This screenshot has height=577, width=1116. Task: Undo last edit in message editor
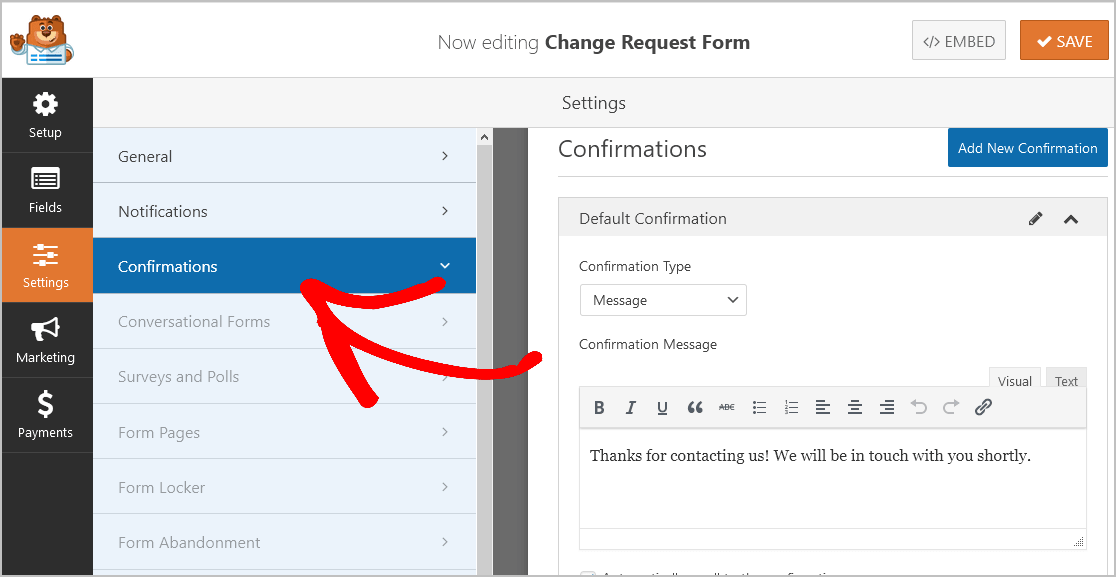(x=919, y=408)
